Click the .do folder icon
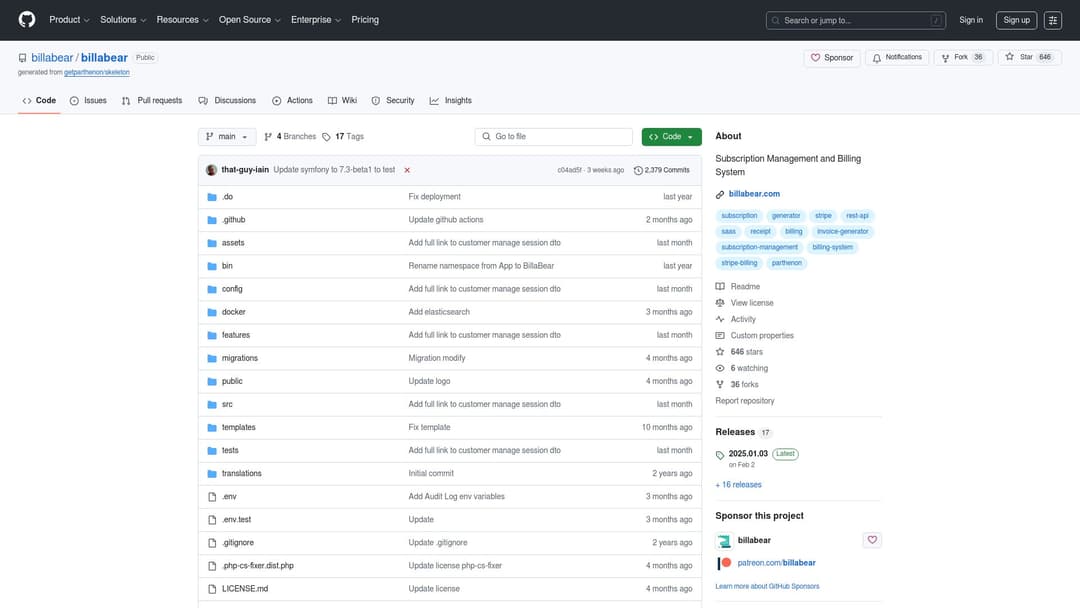 212,197
